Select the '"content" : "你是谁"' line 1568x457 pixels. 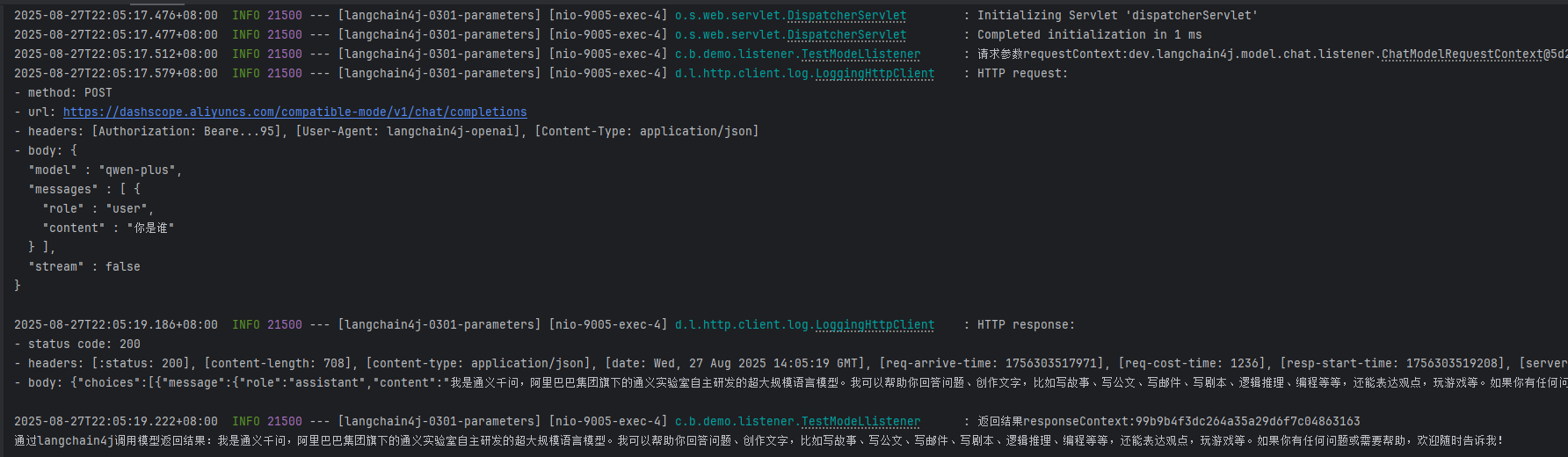coord(108,228)
